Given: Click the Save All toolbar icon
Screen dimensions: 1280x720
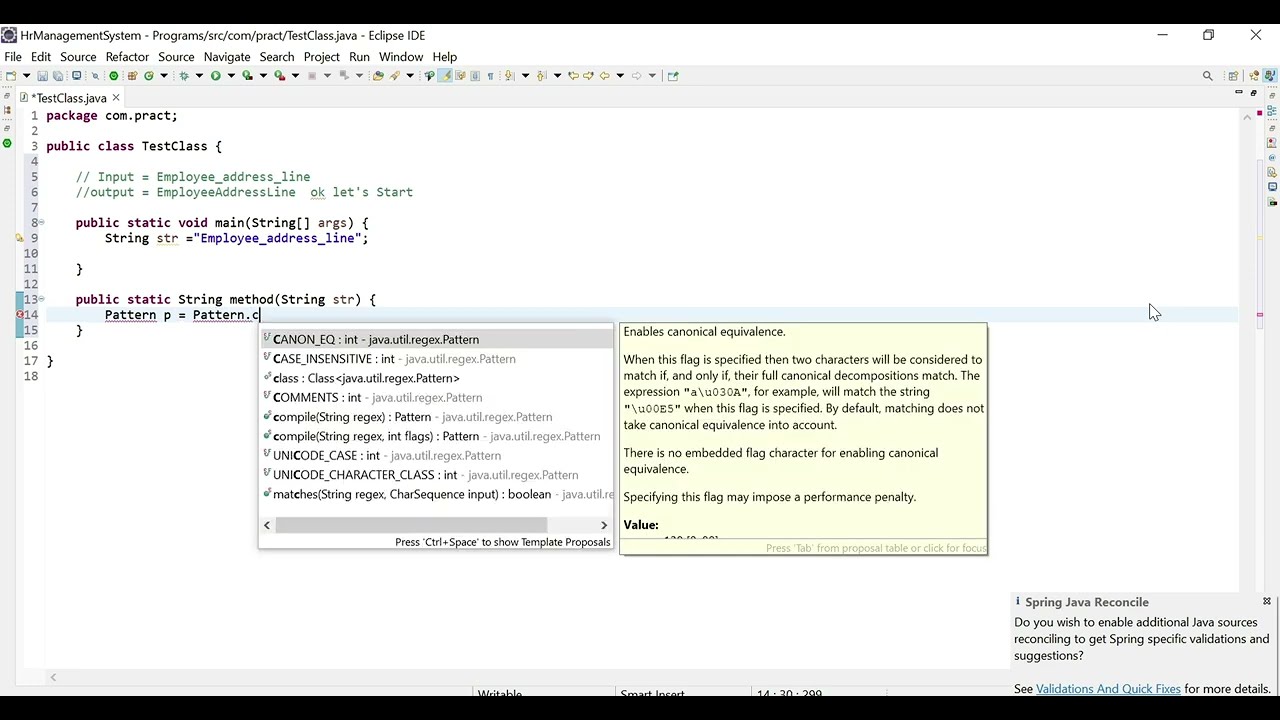Looking at the screenshot, I should [x=57, y=75].
